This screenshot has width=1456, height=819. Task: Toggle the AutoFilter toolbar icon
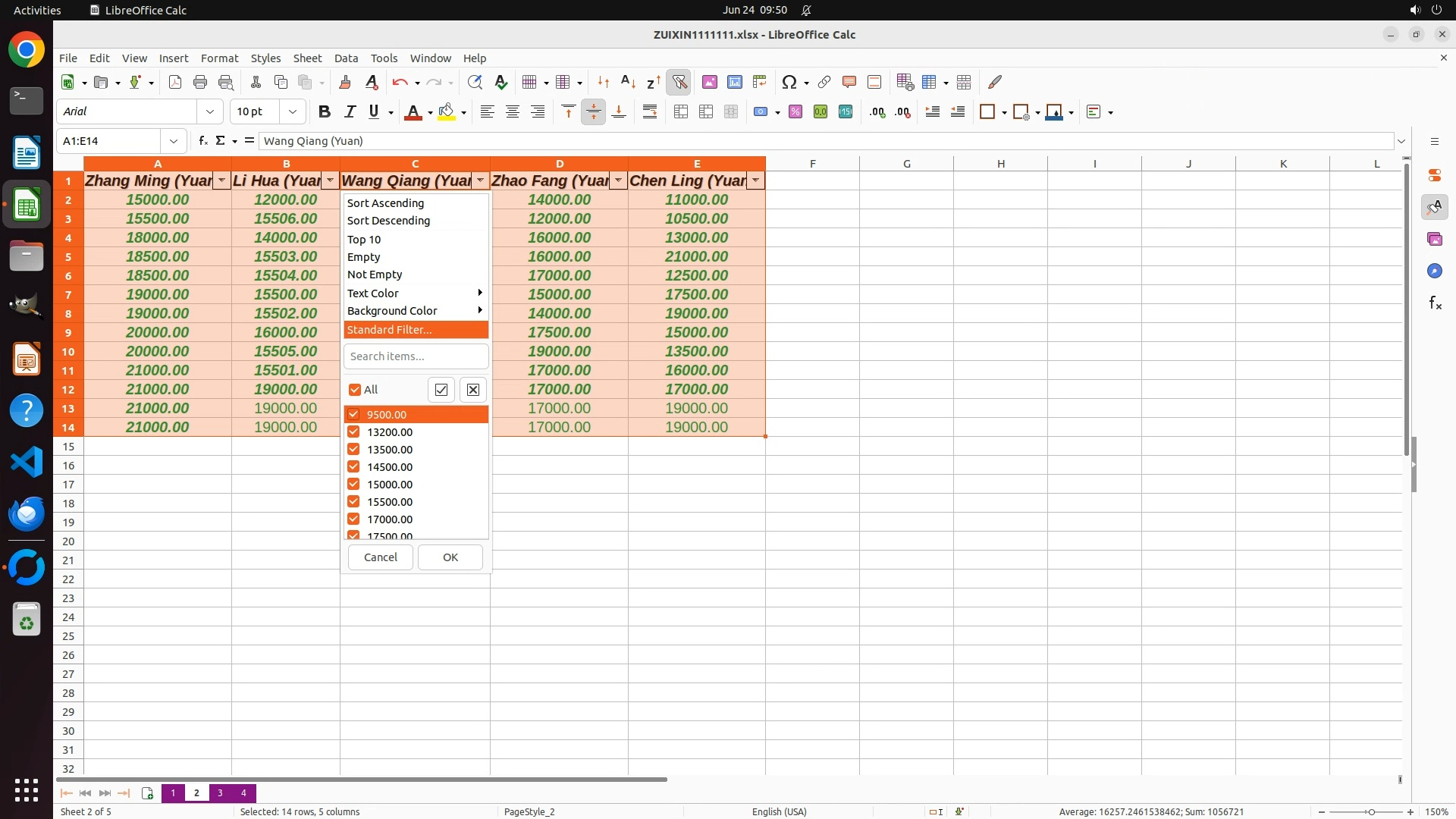click(x=679, y=82)
